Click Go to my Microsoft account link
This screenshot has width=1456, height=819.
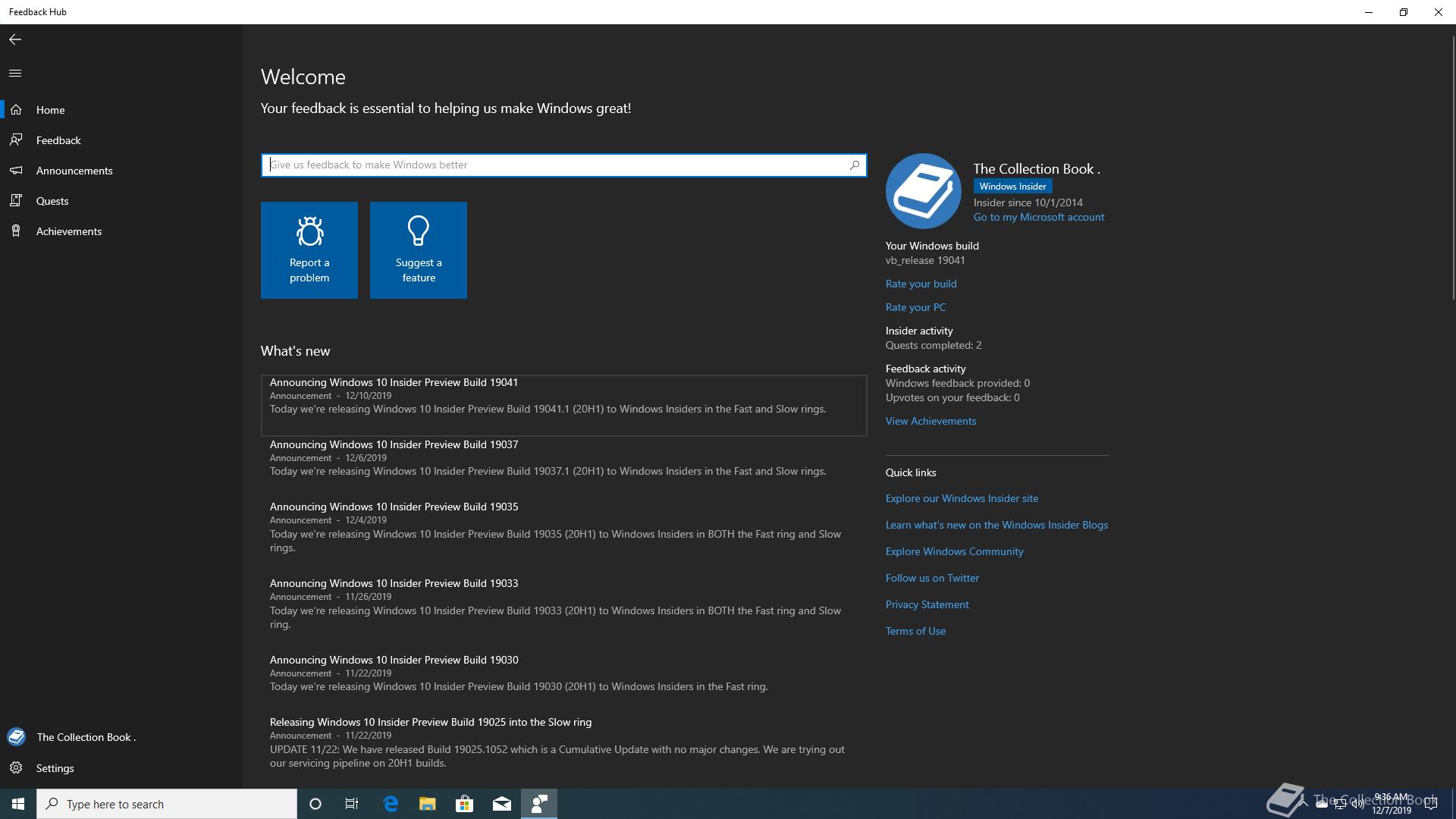point(1038,217)
